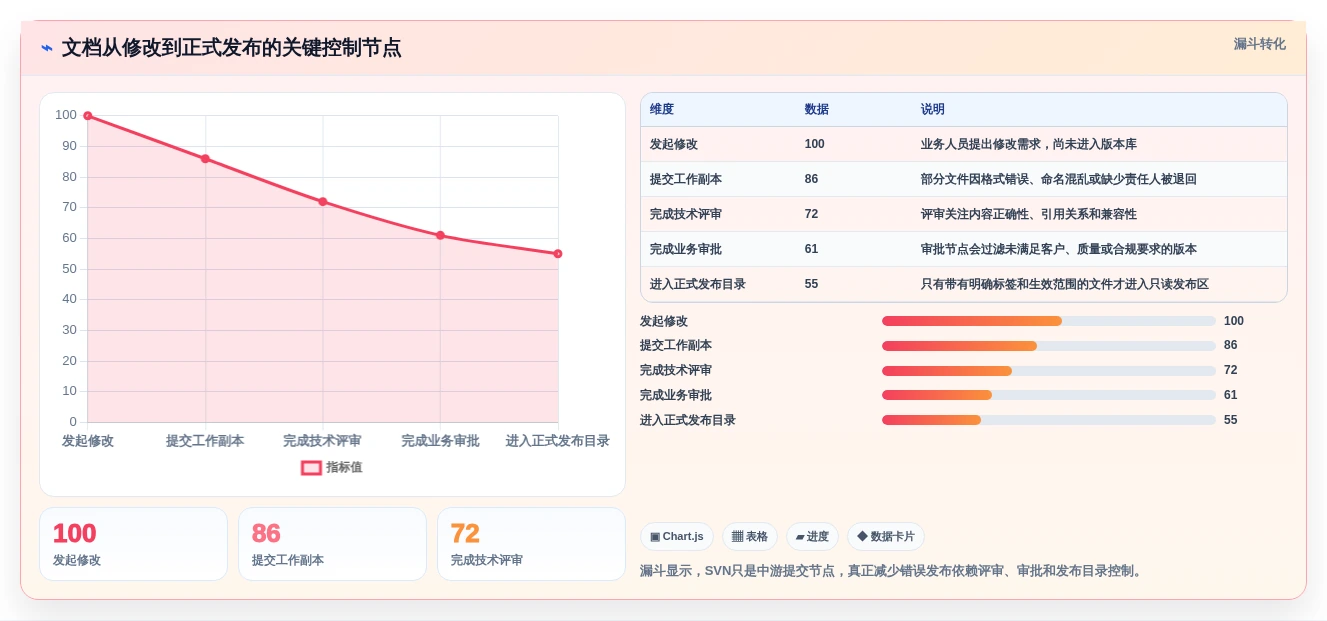Click the 提交工作副本 progress bar
Image resolution: width=1327 pixels, height=621 pixels.
pyautogui.click(x=1049, y=346)
